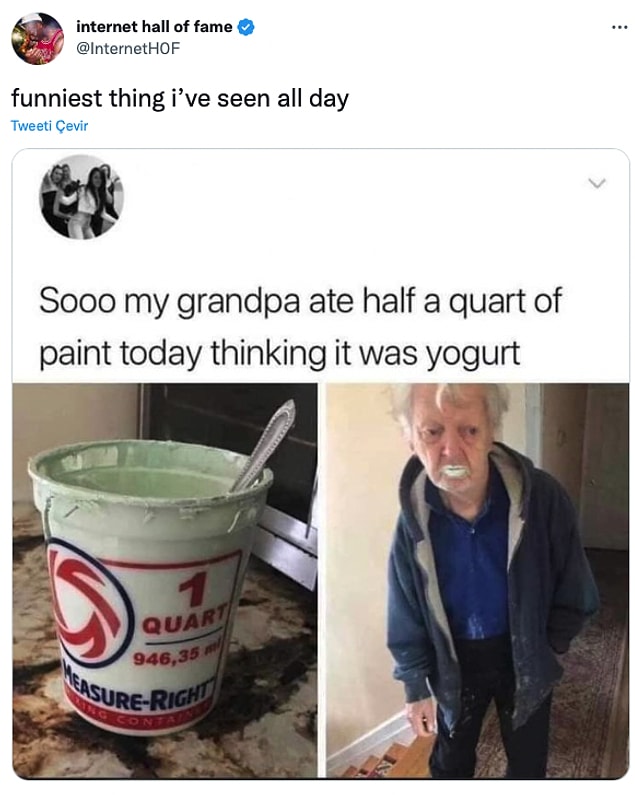Open the internet hall of fame profile avatar

(x=38, y=39)
